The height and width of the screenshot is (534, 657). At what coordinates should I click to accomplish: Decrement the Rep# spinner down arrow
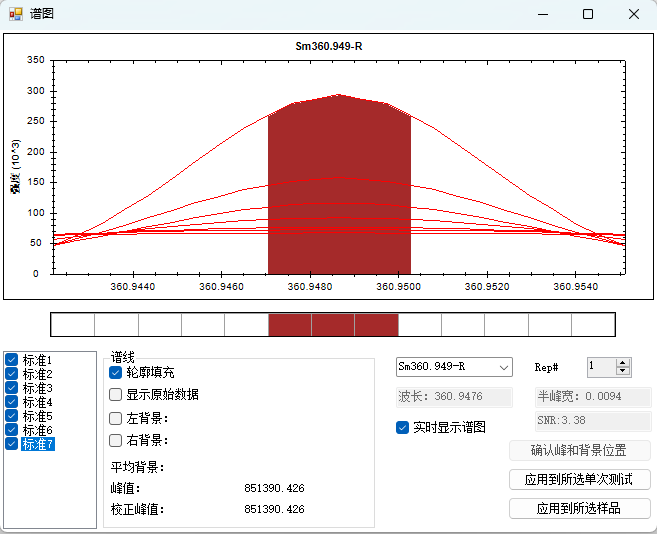coord(623,372)
